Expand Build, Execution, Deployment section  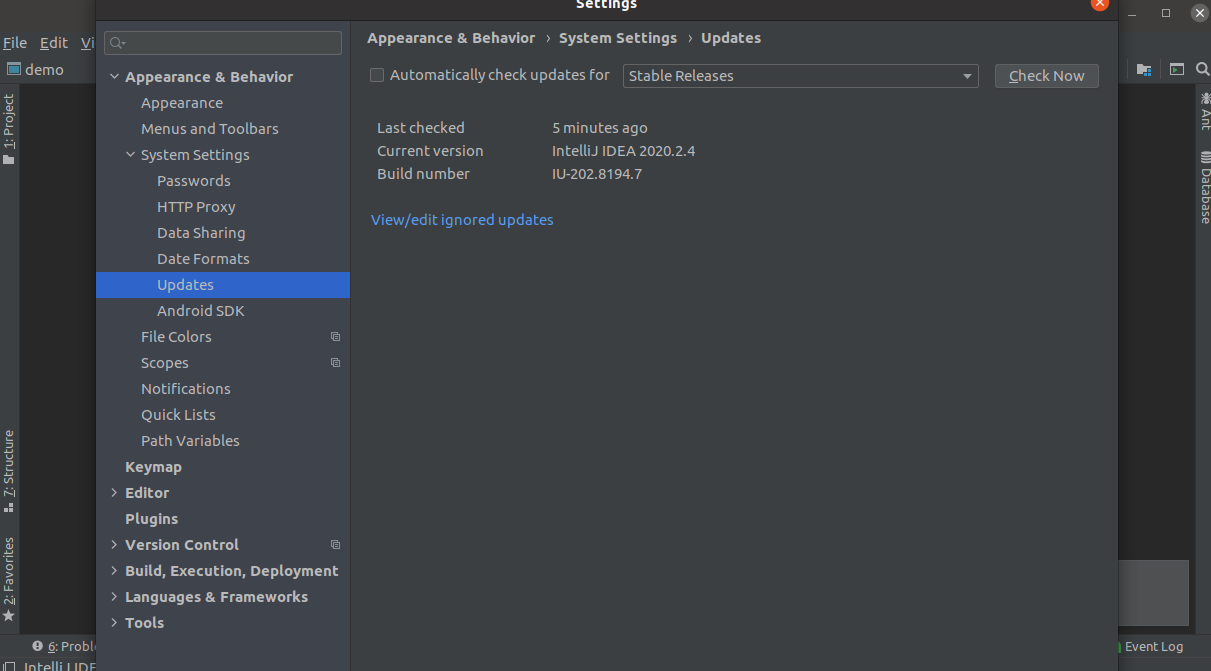coord(114,571)
